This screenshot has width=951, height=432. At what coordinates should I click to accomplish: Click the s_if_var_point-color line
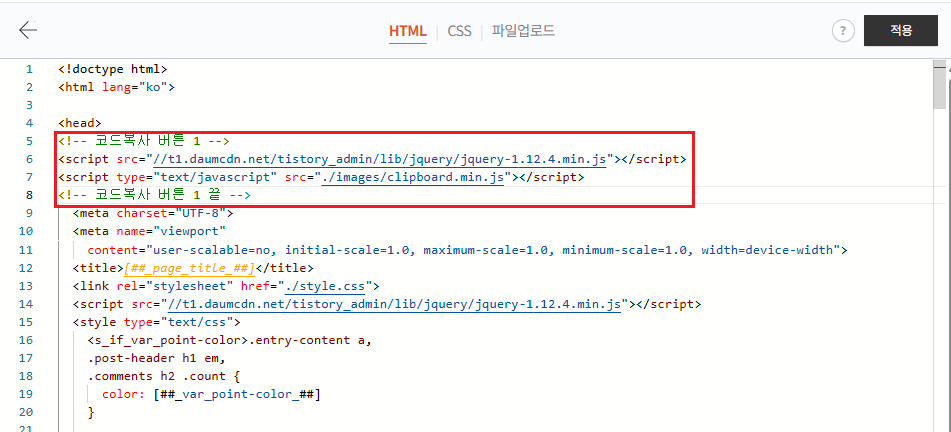tap(229, 340)
